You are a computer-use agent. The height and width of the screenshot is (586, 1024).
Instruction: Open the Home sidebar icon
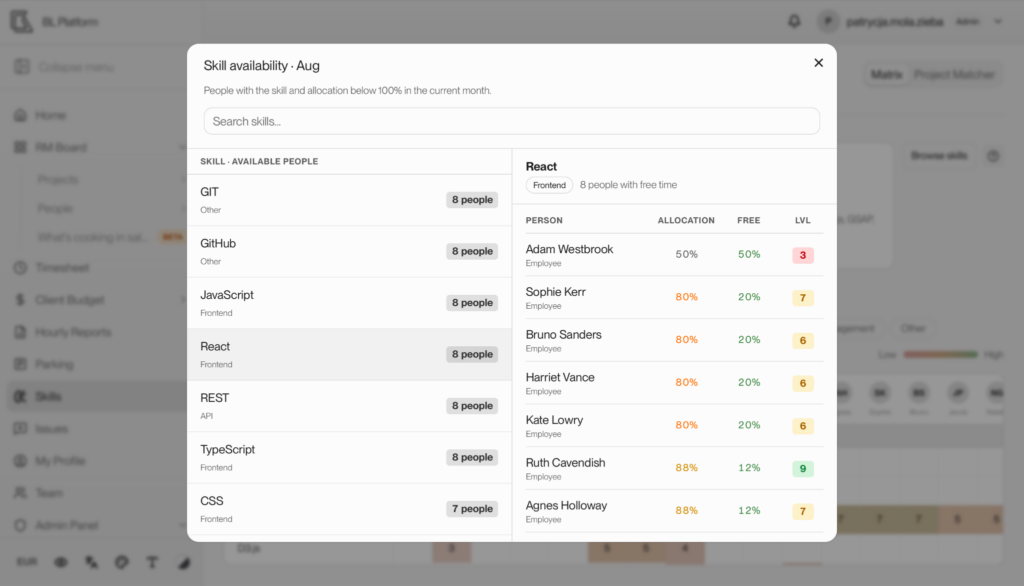click(x=20, y=115)
